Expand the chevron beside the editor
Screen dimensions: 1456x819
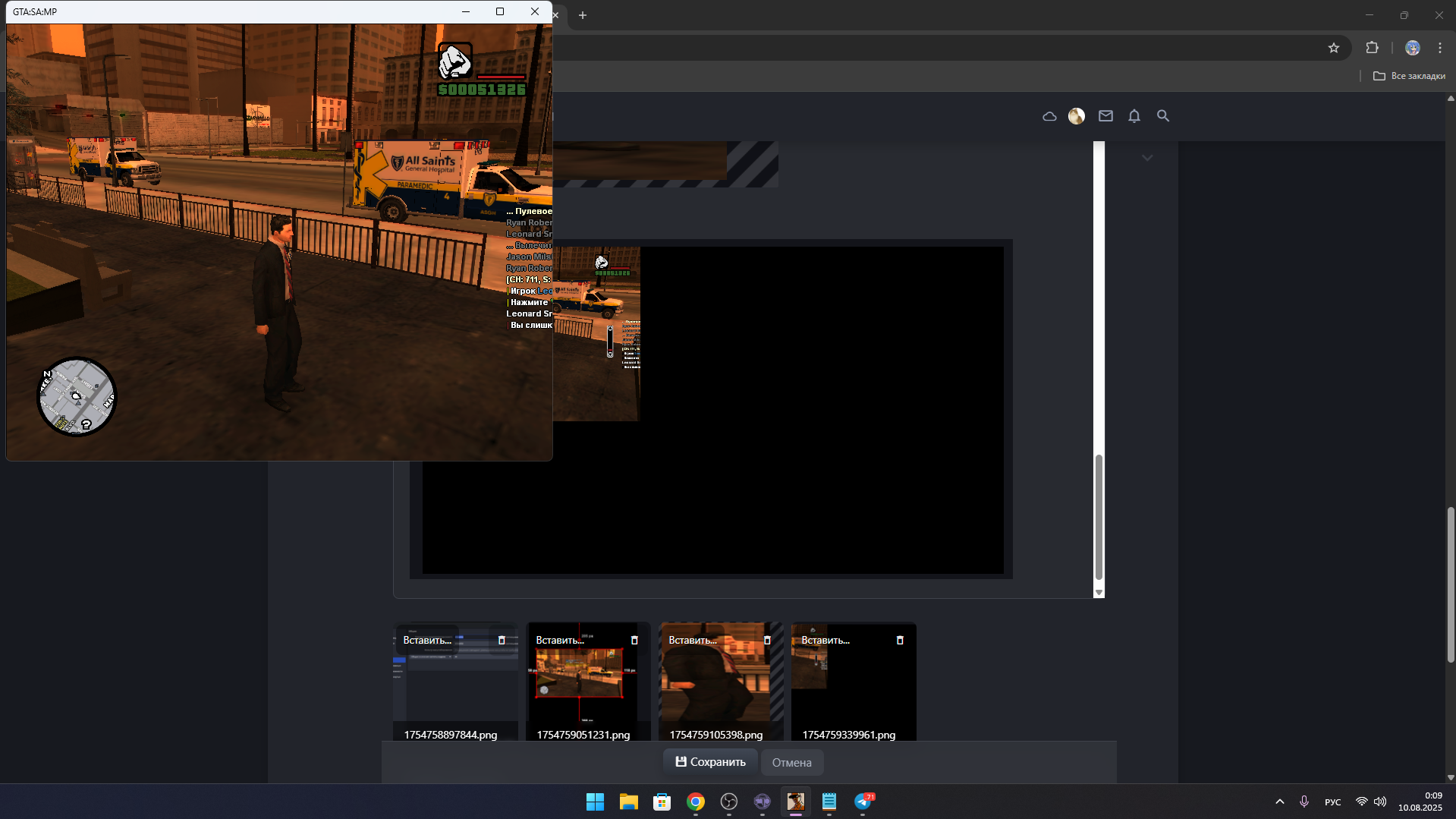[1147, 158]
